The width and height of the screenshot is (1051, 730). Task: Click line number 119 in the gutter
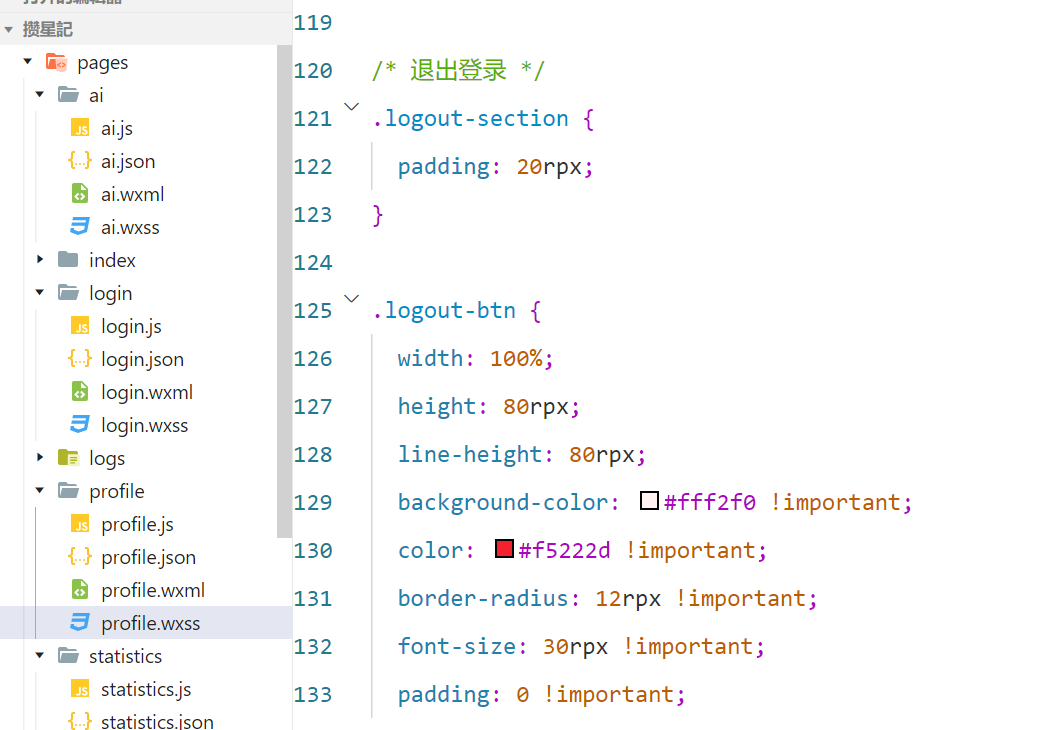[313, 23]
